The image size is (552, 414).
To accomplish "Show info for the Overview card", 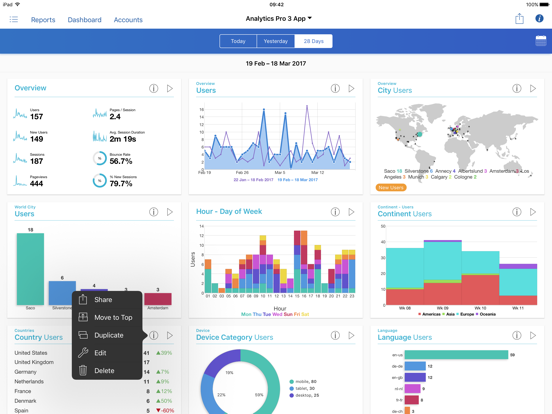I will tap(153, 88).
